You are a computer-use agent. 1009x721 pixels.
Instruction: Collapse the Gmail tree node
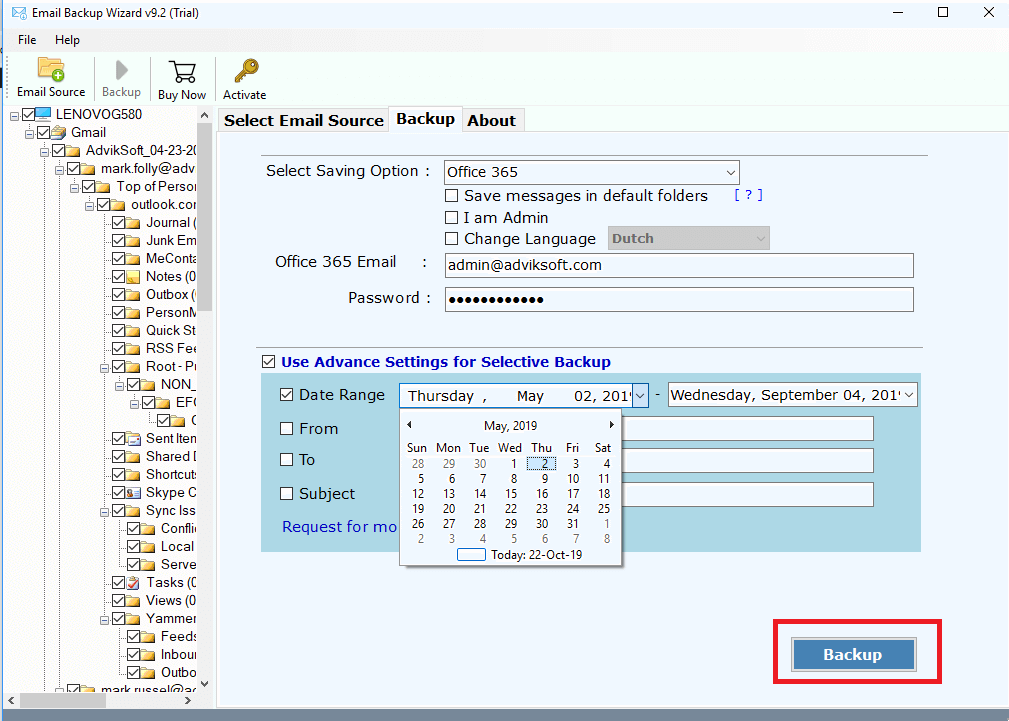(x=29, y=134)
